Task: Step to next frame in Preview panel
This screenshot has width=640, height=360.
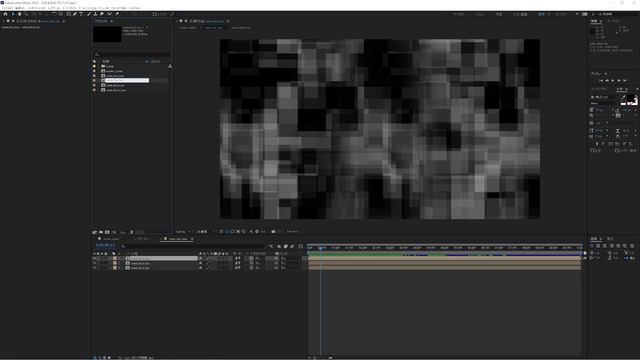Action: click(x=619, y=81)
